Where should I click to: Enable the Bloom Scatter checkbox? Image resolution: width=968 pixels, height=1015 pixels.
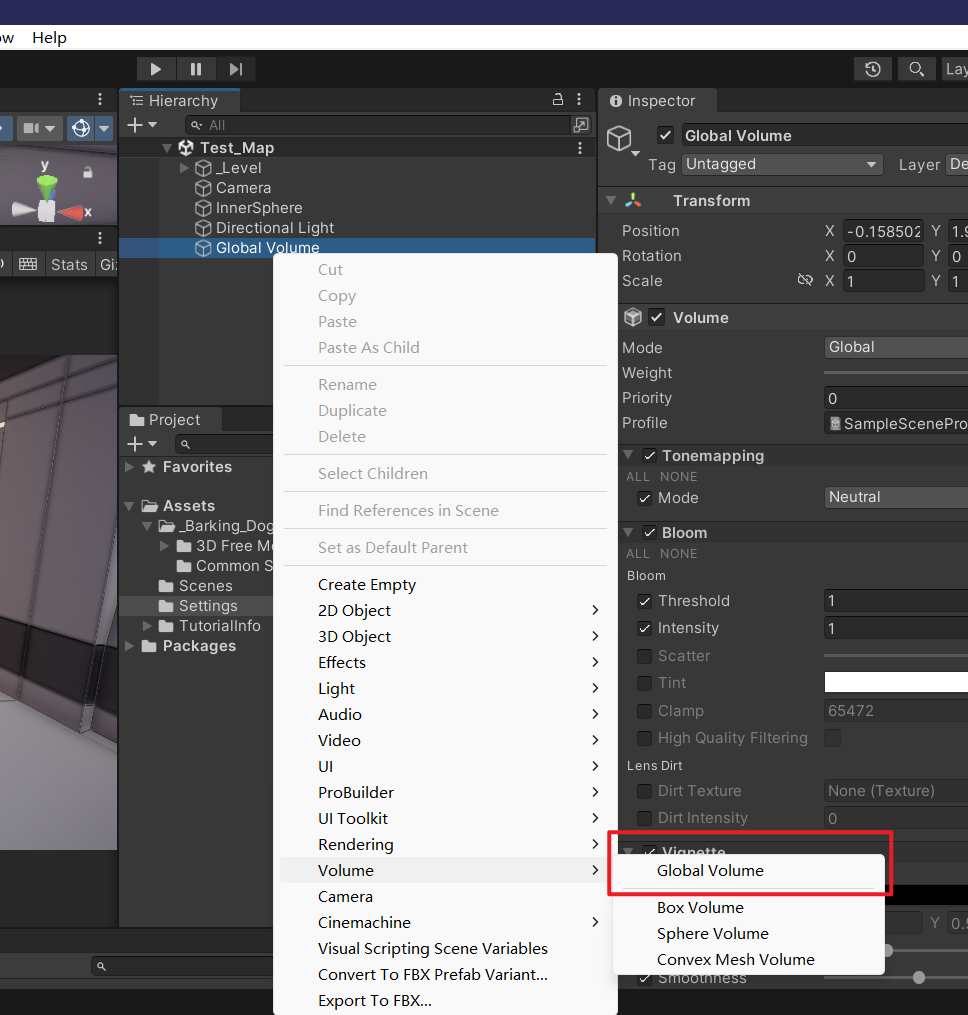click(x=644, y=656)
